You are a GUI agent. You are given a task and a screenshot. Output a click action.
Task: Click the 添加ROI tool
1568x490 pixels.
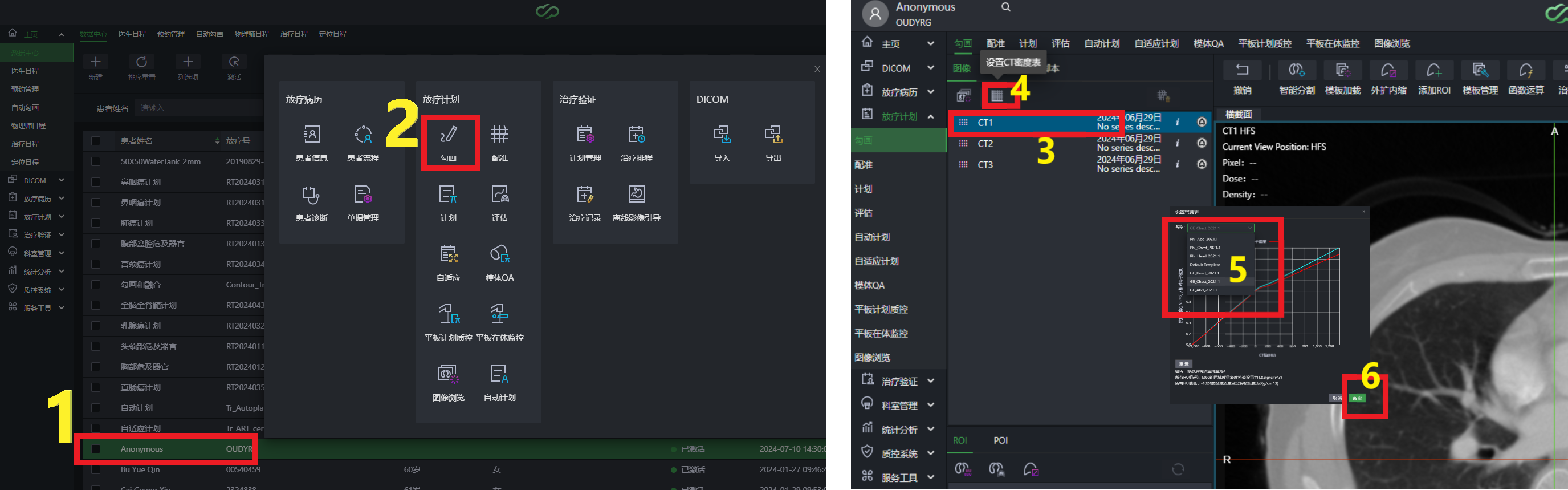click(1434, 79)
